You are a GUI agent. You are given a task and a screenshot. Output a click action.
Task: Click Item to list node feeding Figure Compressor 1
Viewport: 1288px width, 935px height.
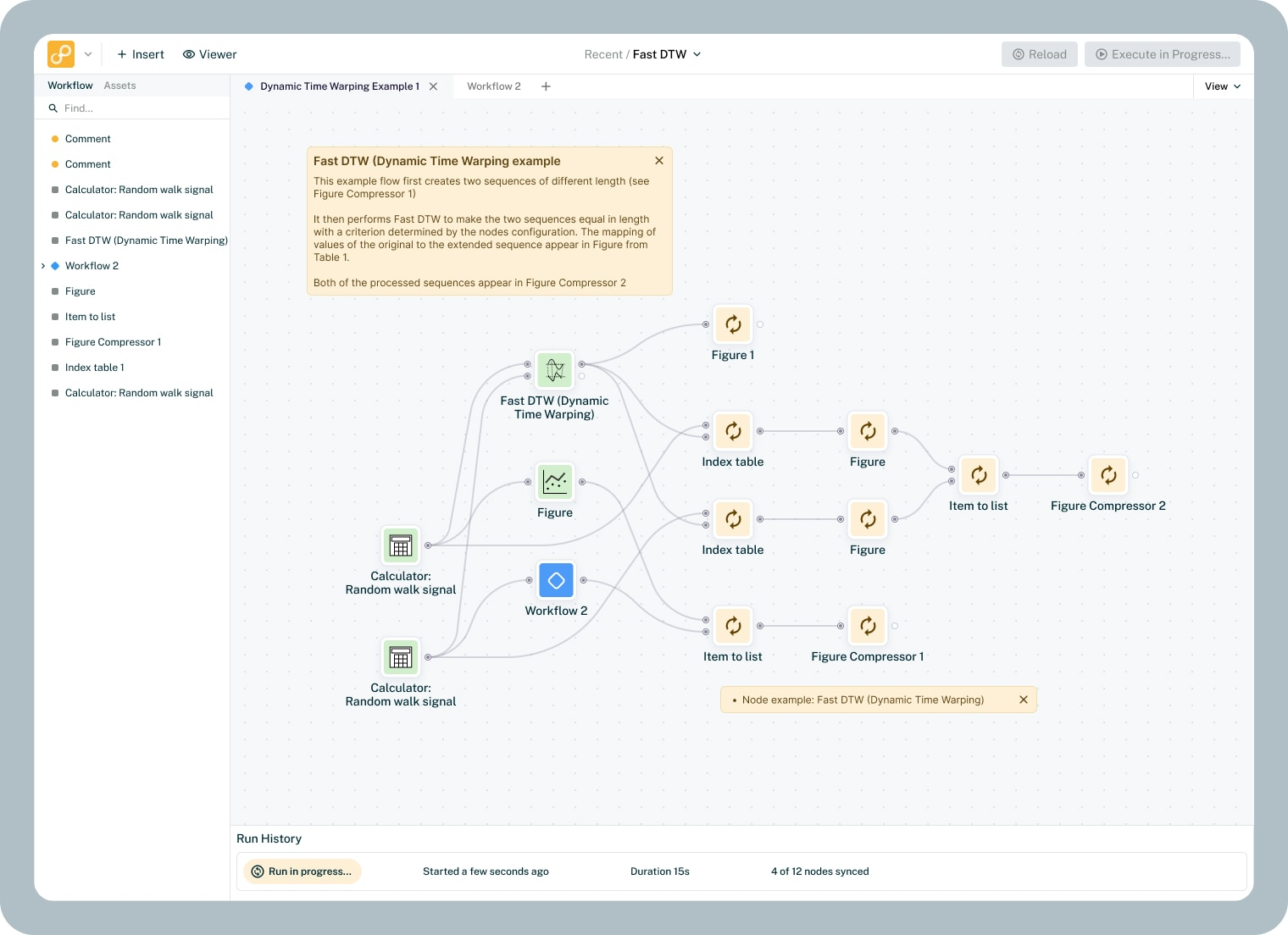click(x=733, y=626)
